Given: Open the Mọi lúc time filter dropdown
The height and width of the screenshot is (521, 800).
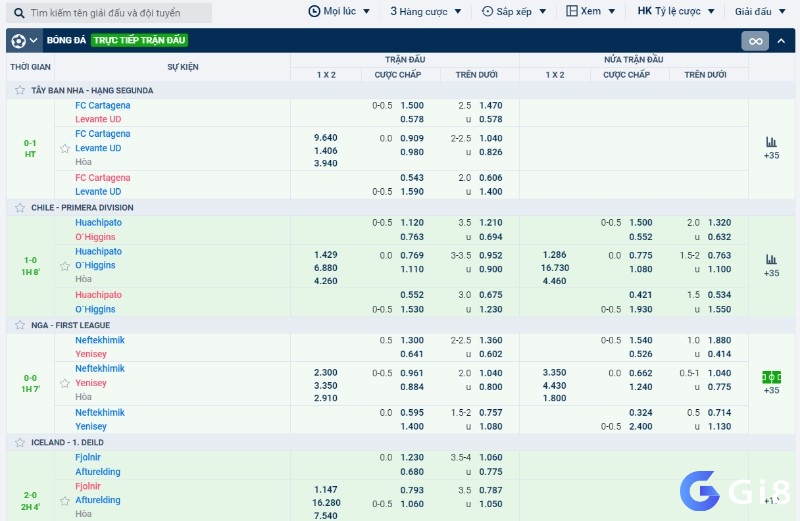Looking at the screenshot, I should point(339,11).
